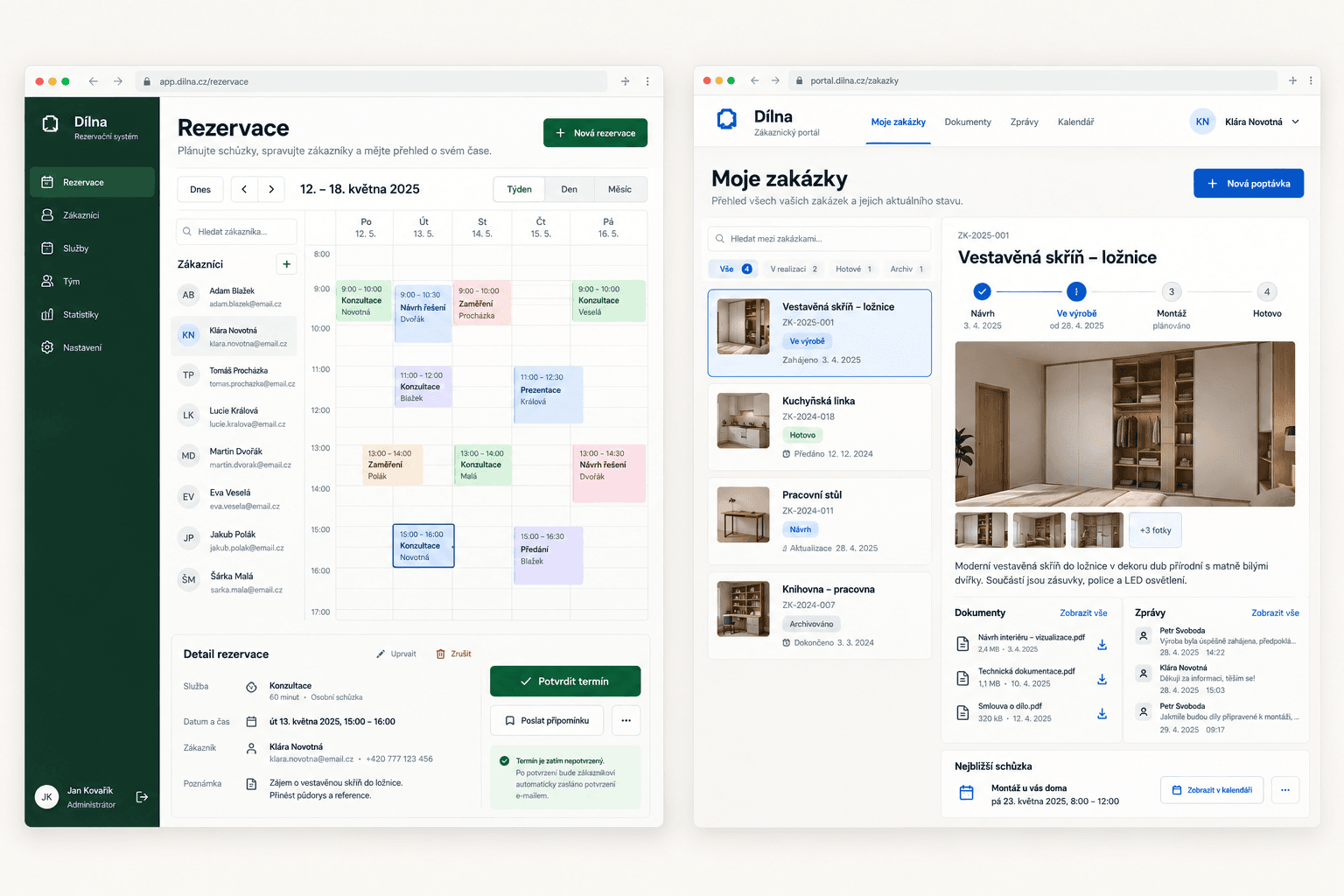This screenshot has height=896, width=1344.
Task: Download Smlouva o dílo.pdf
Action: tap(1102, 714)
